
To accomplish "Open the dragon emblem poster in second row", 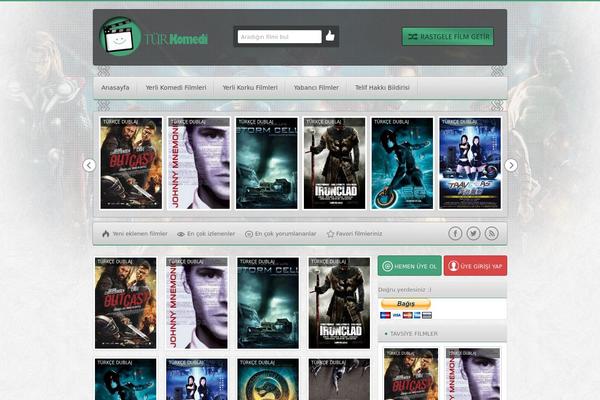I will pyautogui.click(x=268, y=379).
